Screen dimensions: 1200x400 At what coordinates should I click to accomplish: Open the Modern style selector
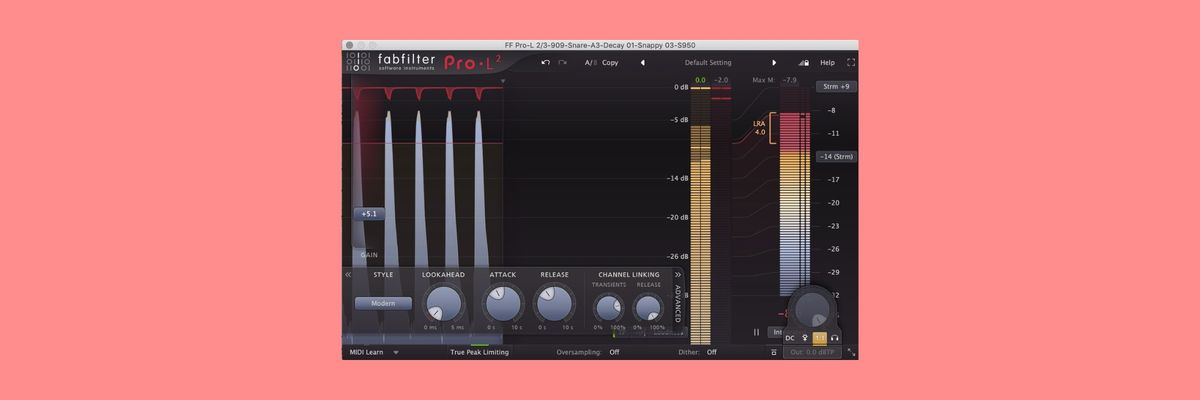(x=383, y=303)
